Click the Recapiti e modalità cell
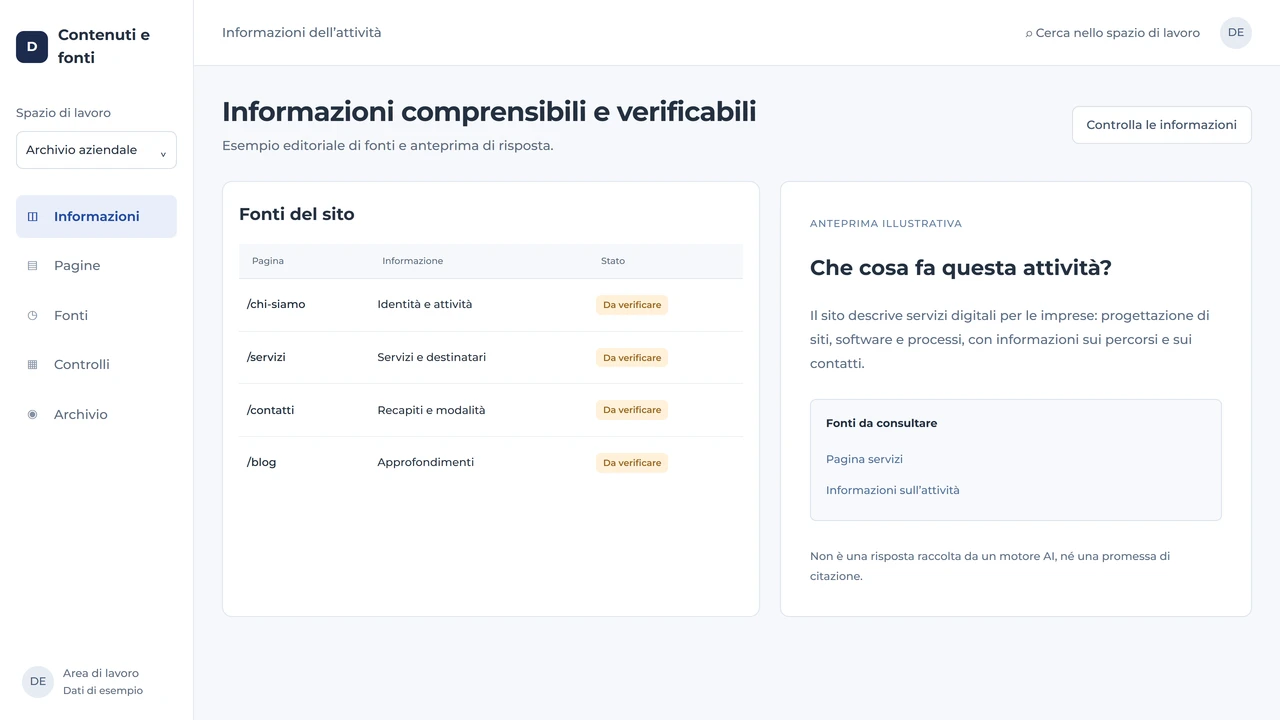 pyautogui.click(x=431, y=410)
